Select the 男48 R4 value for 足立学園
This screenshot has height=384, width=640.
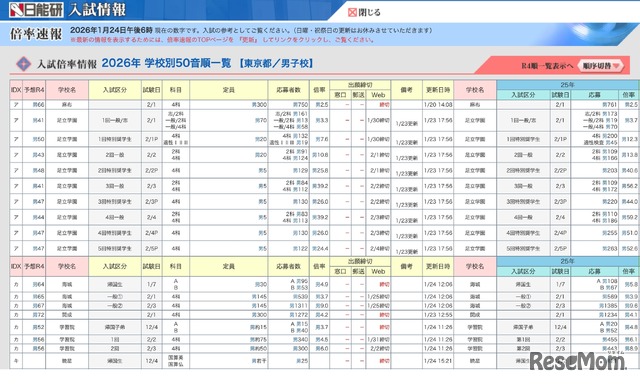[x=39, y=171]
